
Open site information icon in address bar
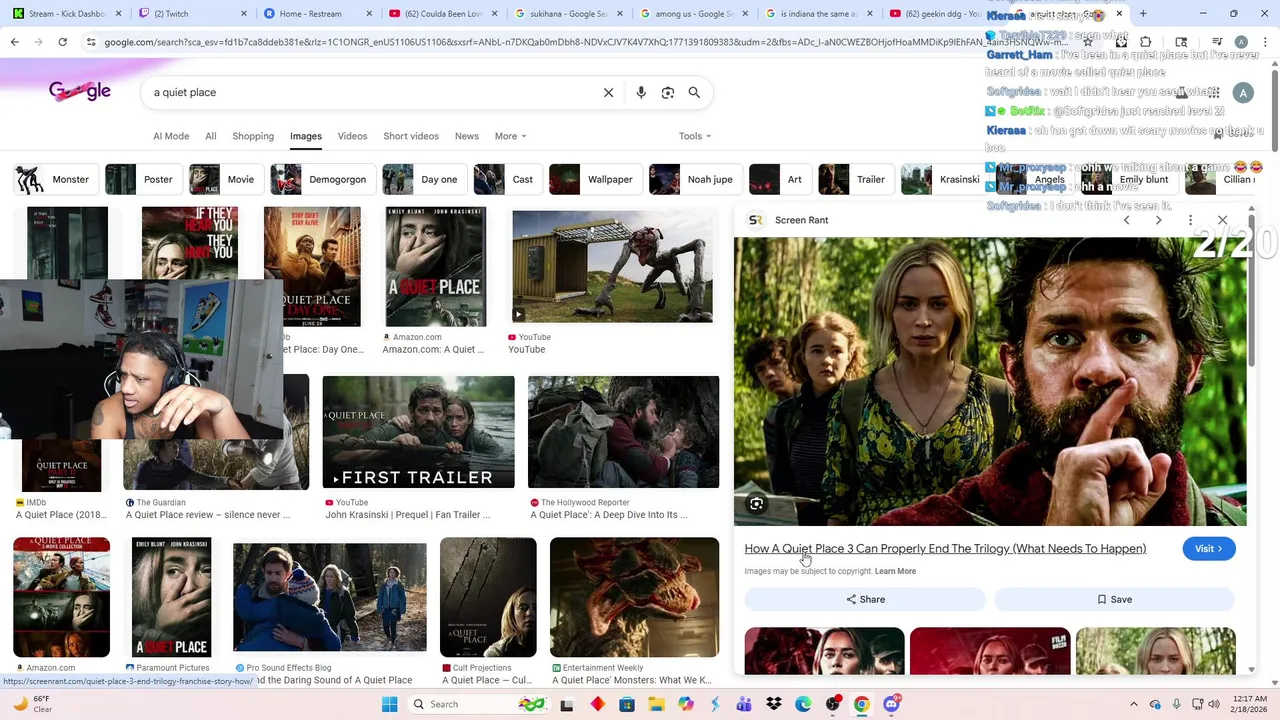tap(91, 42)
